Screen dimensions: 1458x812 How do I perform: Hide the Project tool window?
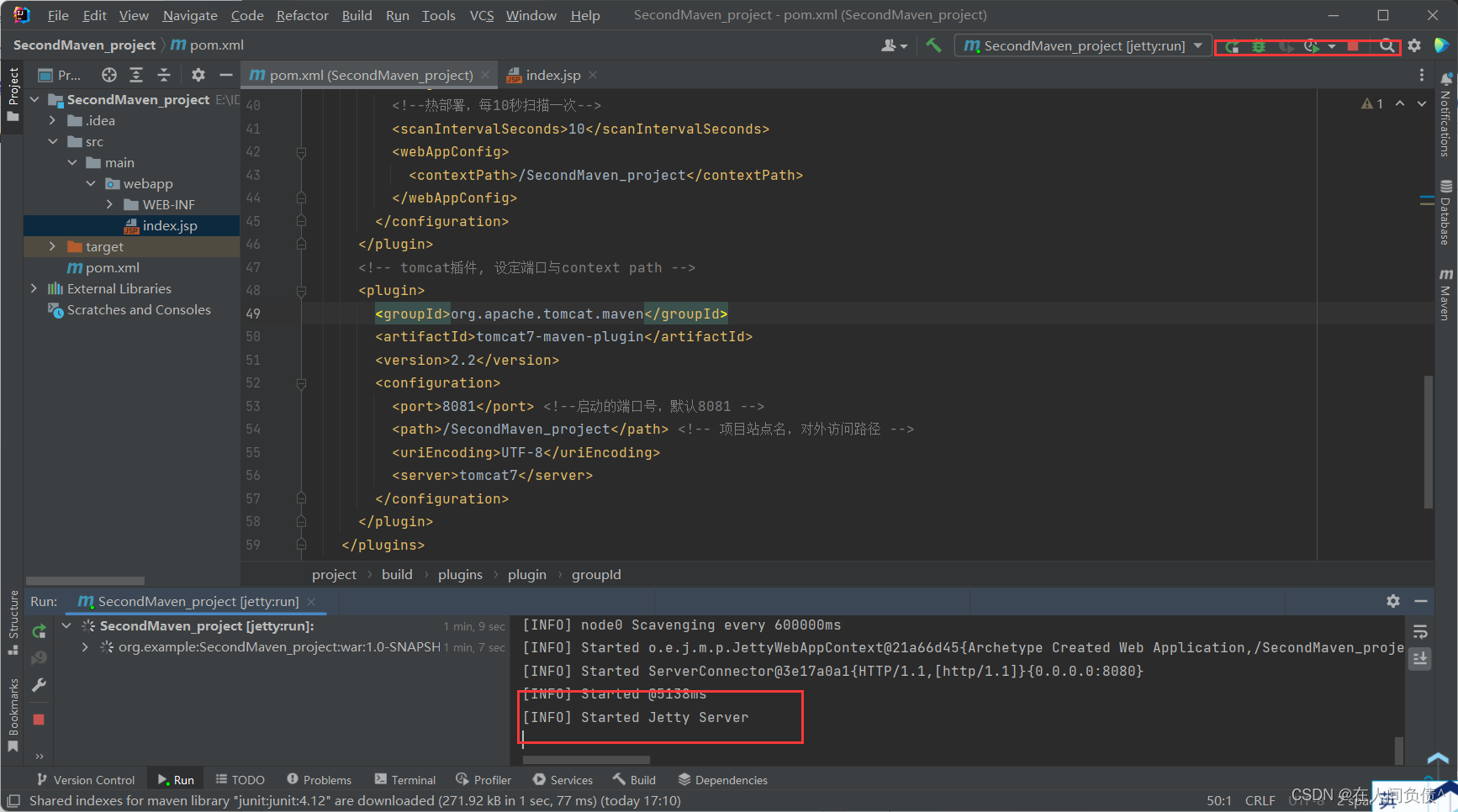pyautogui.click(x=225, y=75)
